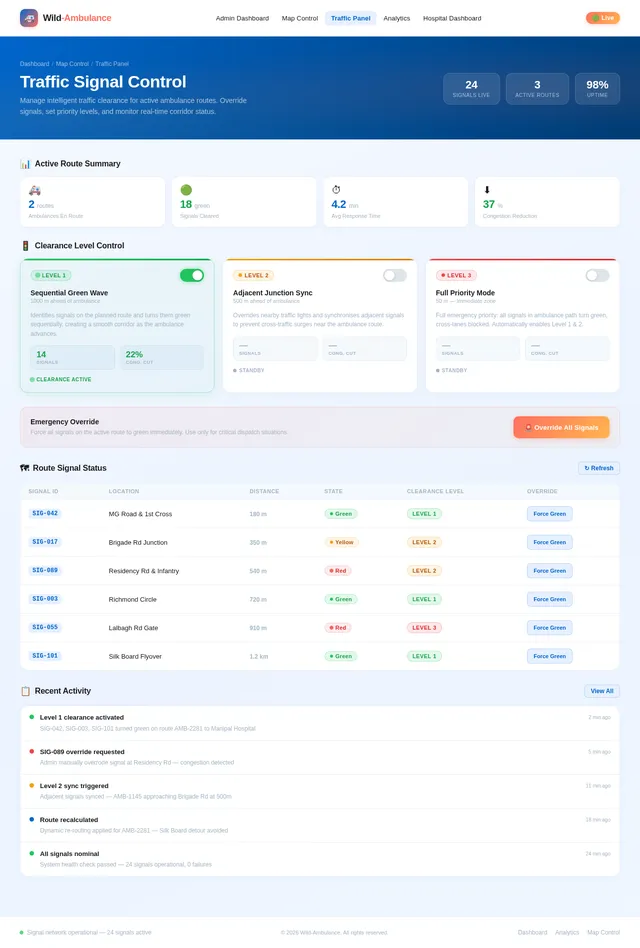Click the footer Map Control link
The width and height of the screenshot is (640, 948).
[x=603, y=932]
